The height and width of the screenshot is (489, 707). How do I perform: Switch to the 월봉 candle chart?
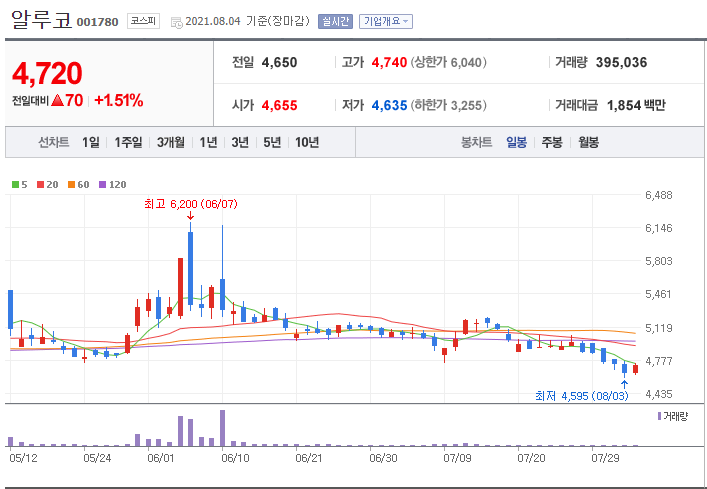tap(588, 143)
